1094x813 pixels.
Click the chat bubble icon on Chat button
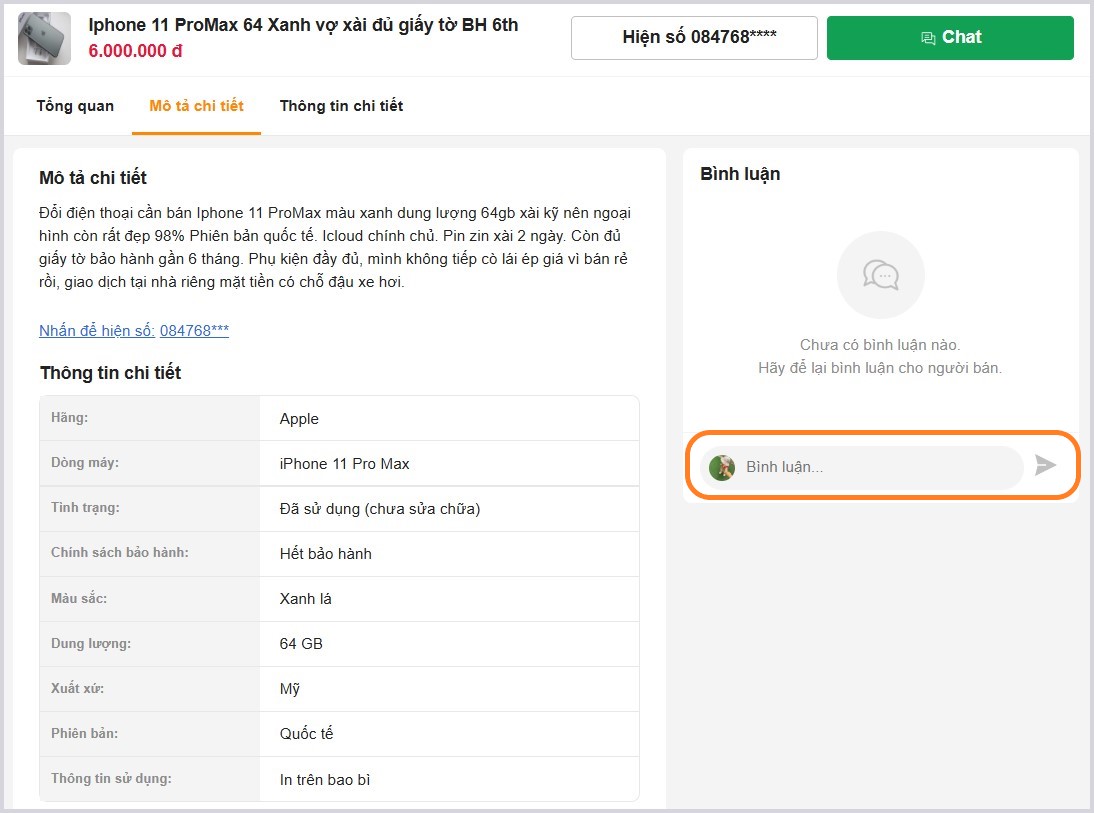(x=928, y=38)
